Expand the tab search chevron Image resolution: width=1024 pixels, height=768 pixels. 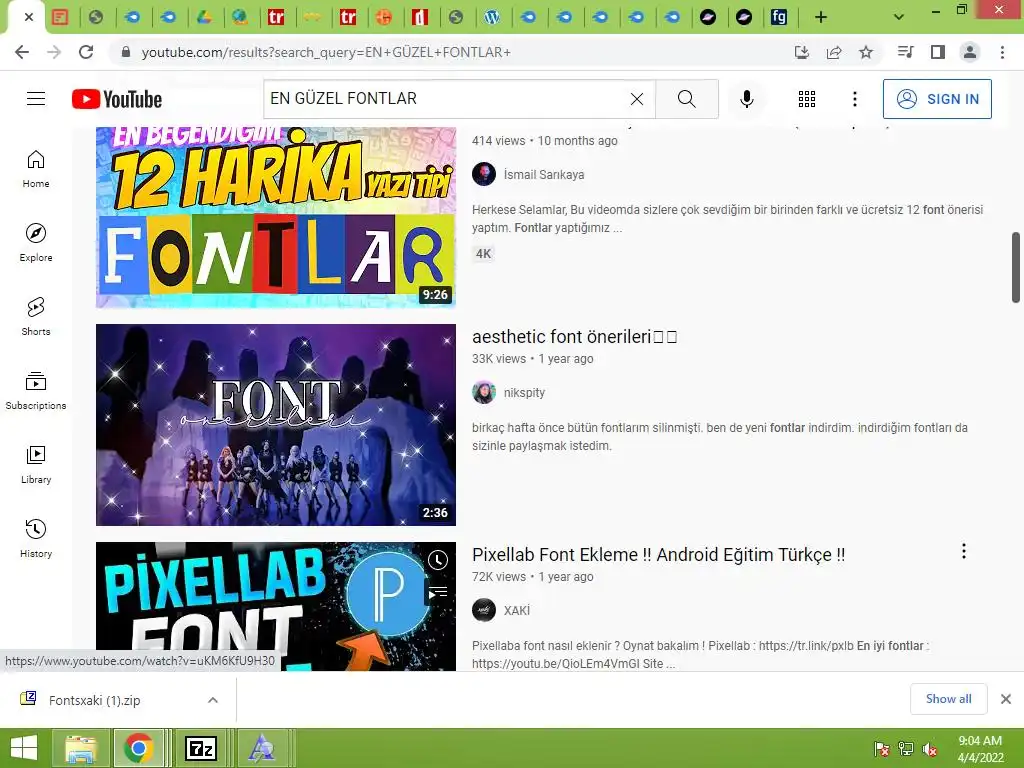click(899, 18)
